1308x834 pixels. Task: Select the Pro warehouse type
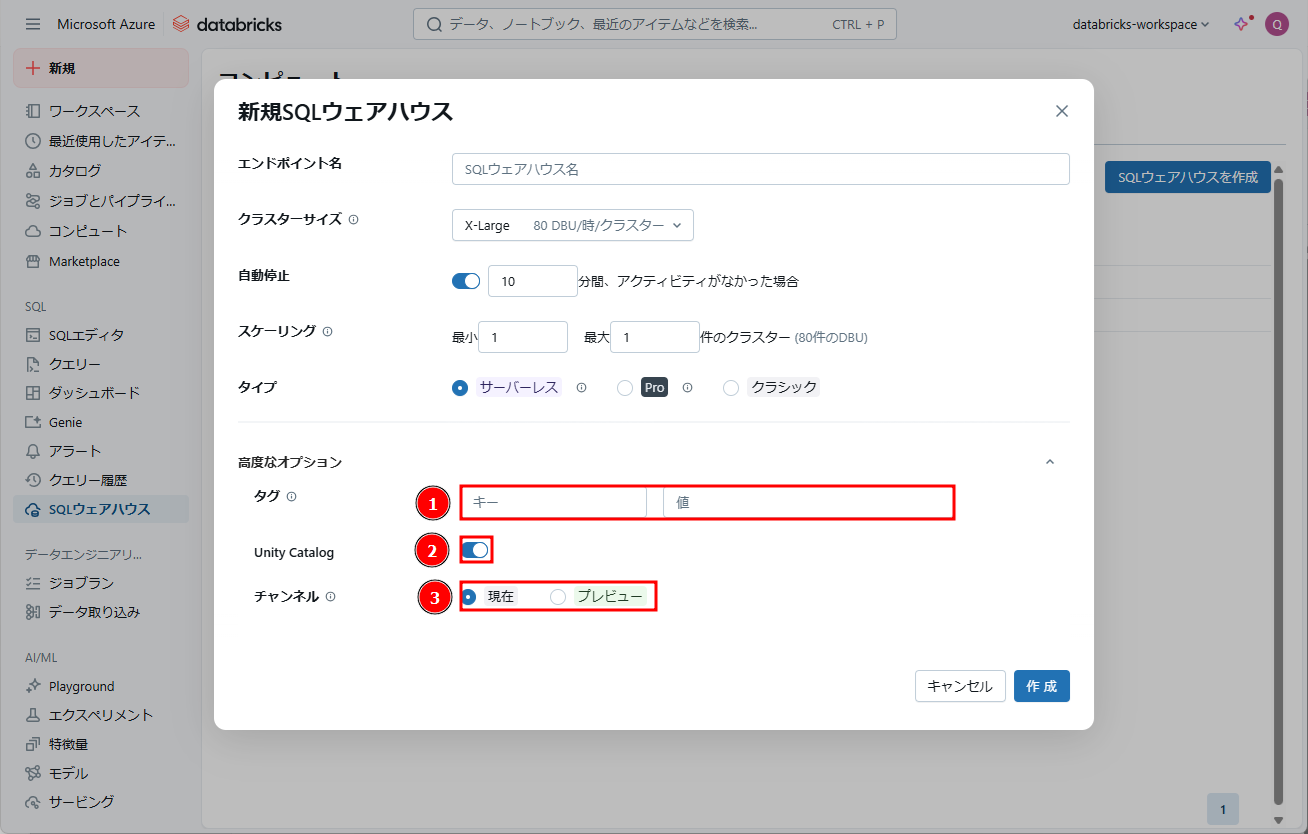pos(625,388)
